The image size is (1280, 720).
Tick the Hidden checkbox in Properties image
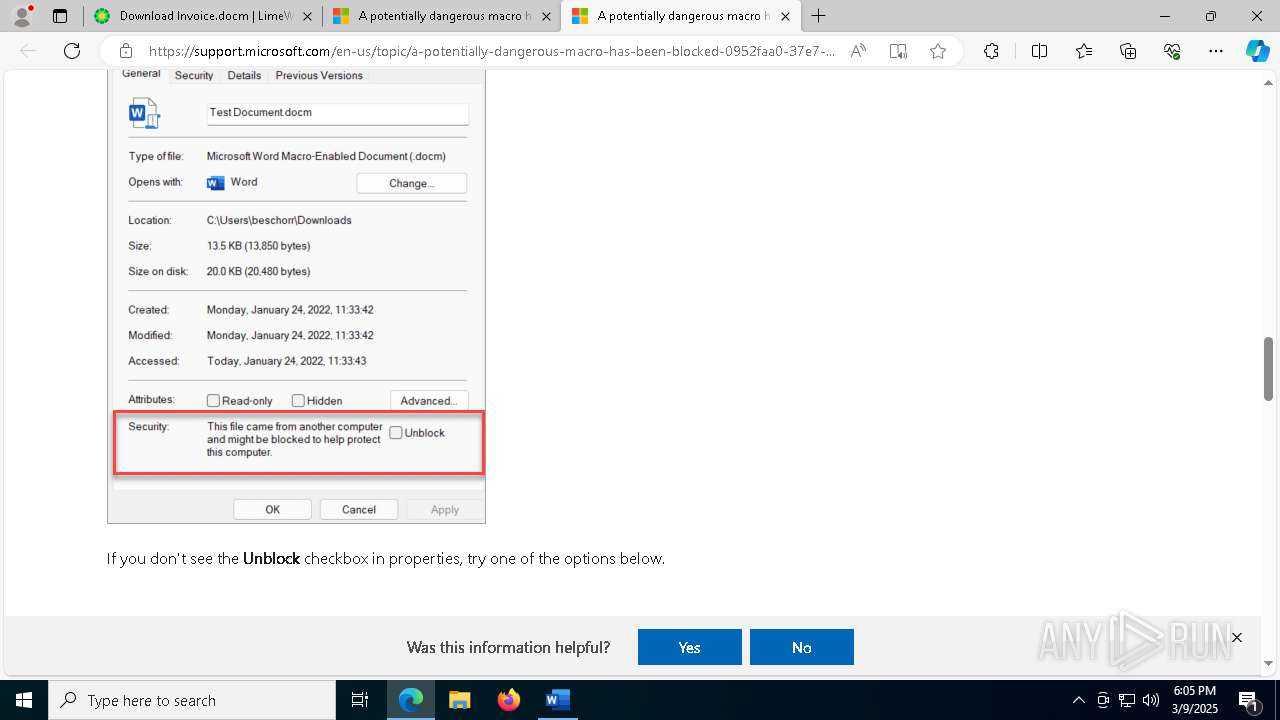(x=298, y=401)
